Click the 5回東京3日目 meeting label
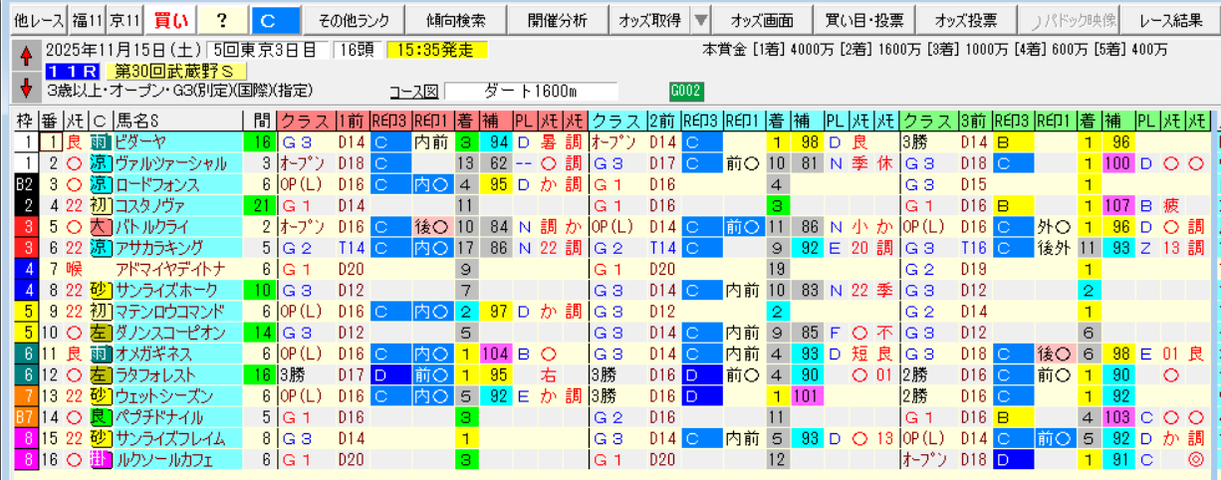 268,49
